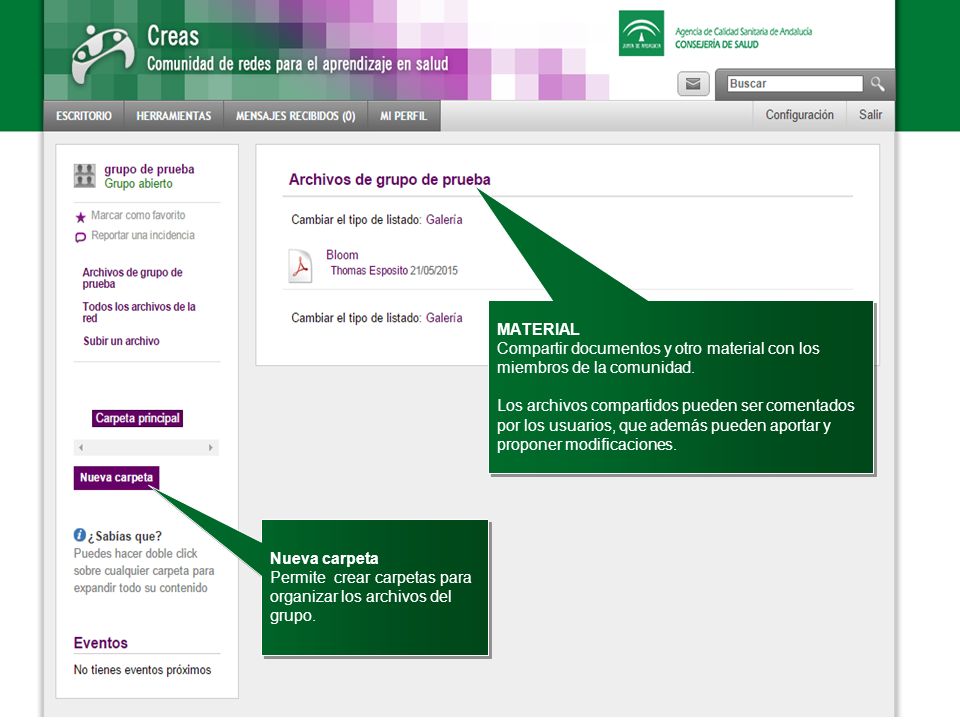Click into the Buscar search field
Viewport: 960px width, 720px height.
(795, 84)
